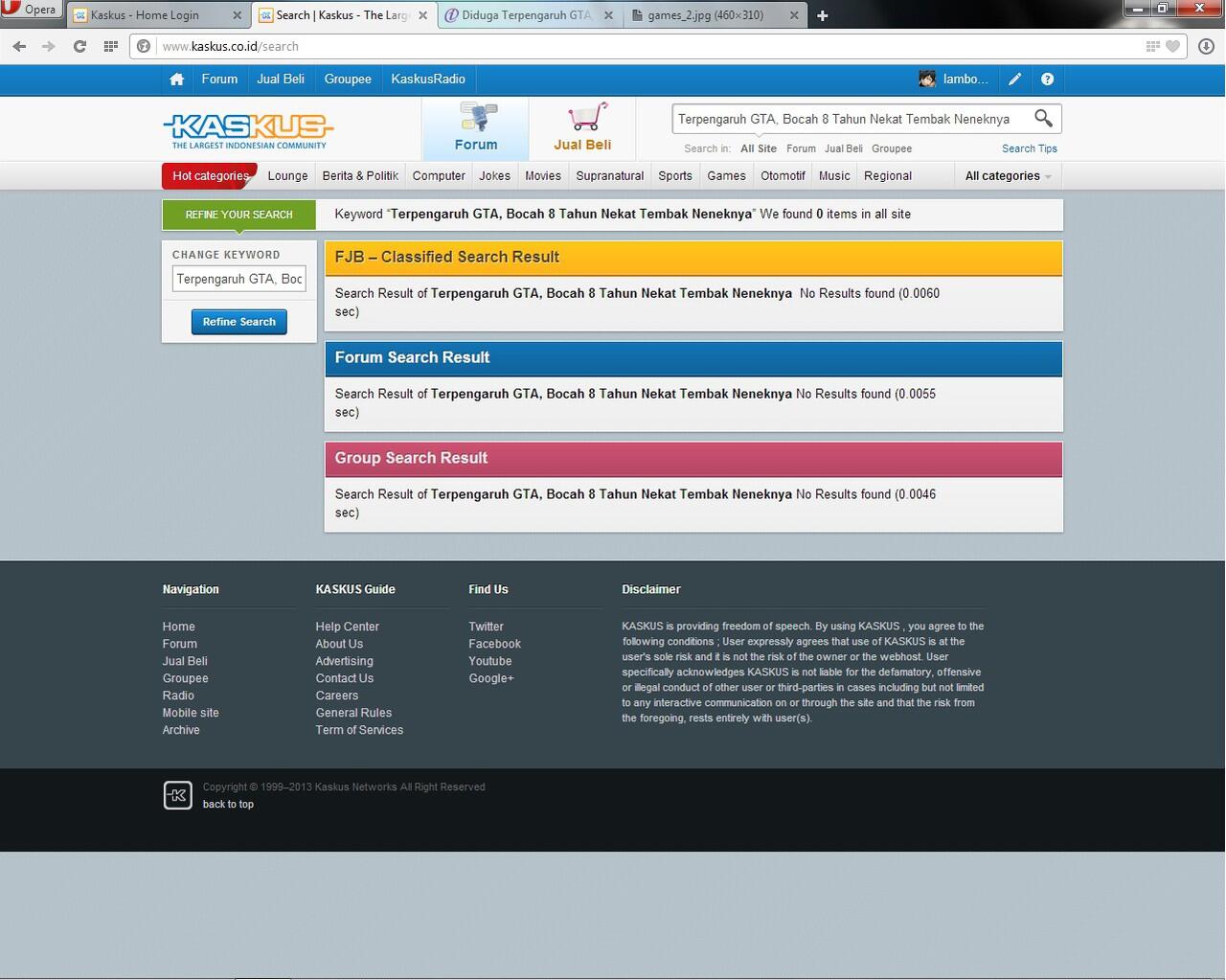Open Google+ footer link
1226x980 pixels.
click(x=491, y=678)
